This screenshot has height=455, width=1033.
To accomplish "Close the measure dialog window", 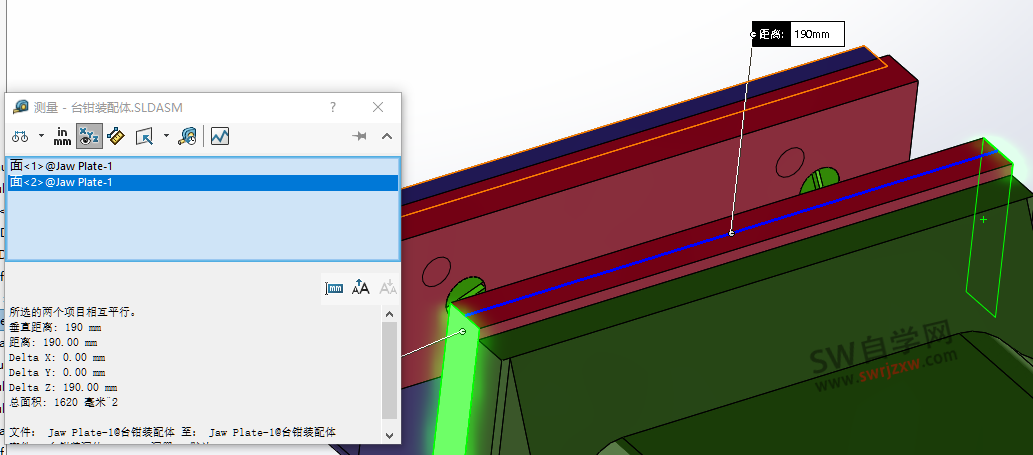I will coord(378,107).
